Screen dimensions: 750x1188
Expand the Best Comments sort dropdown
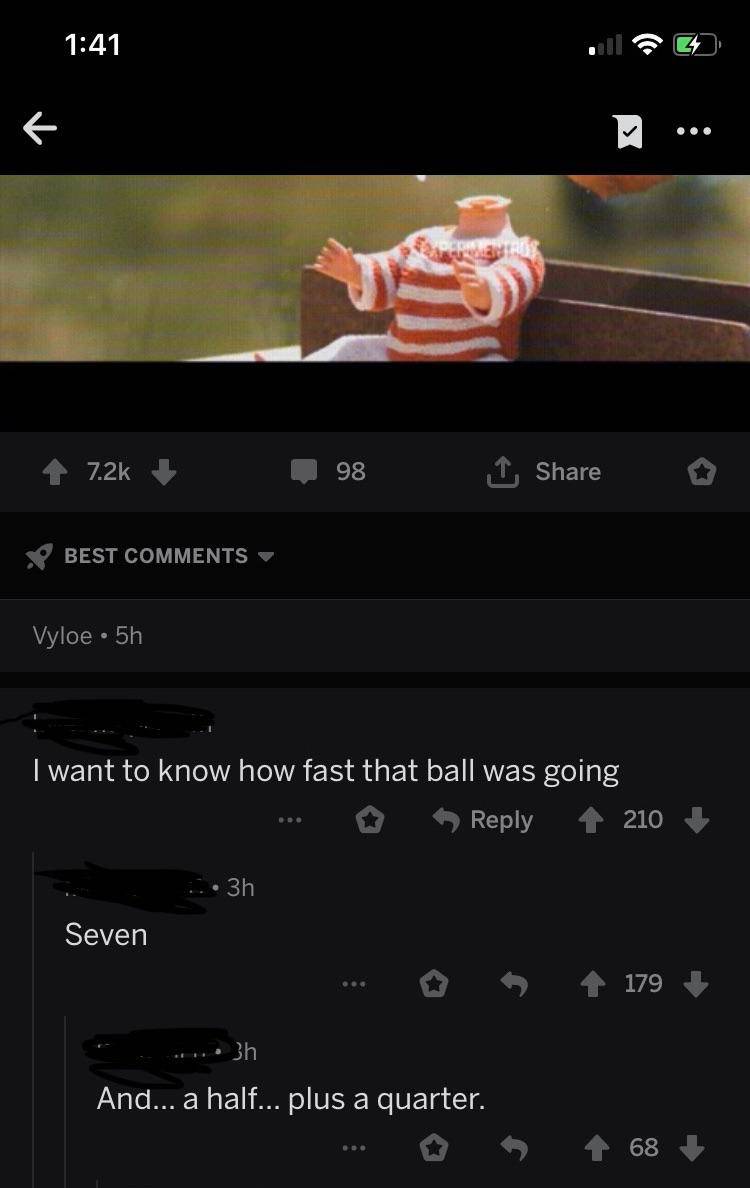(x=150, y=556)
